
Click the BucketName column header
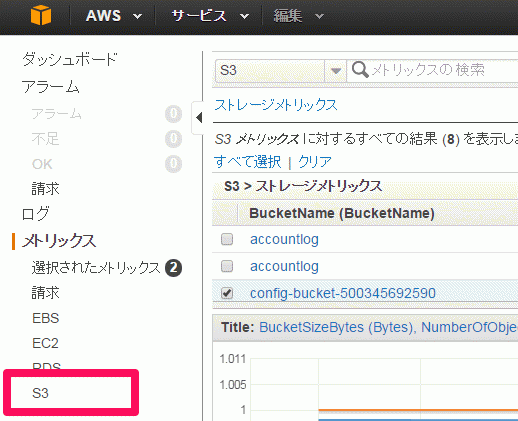342,213
